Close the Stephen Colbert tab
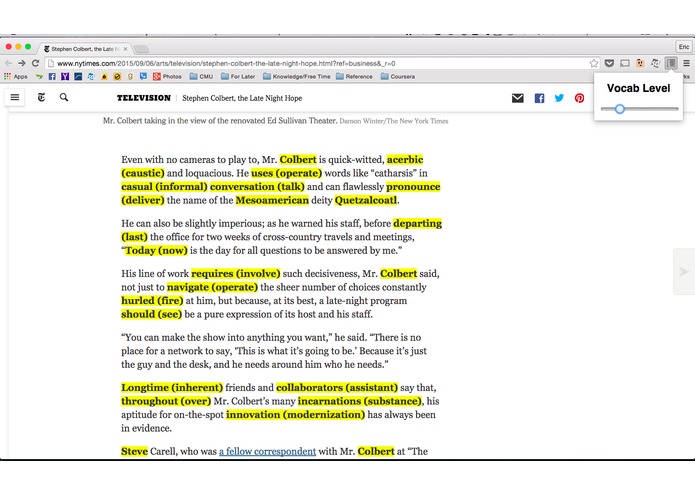 [125, 49]
